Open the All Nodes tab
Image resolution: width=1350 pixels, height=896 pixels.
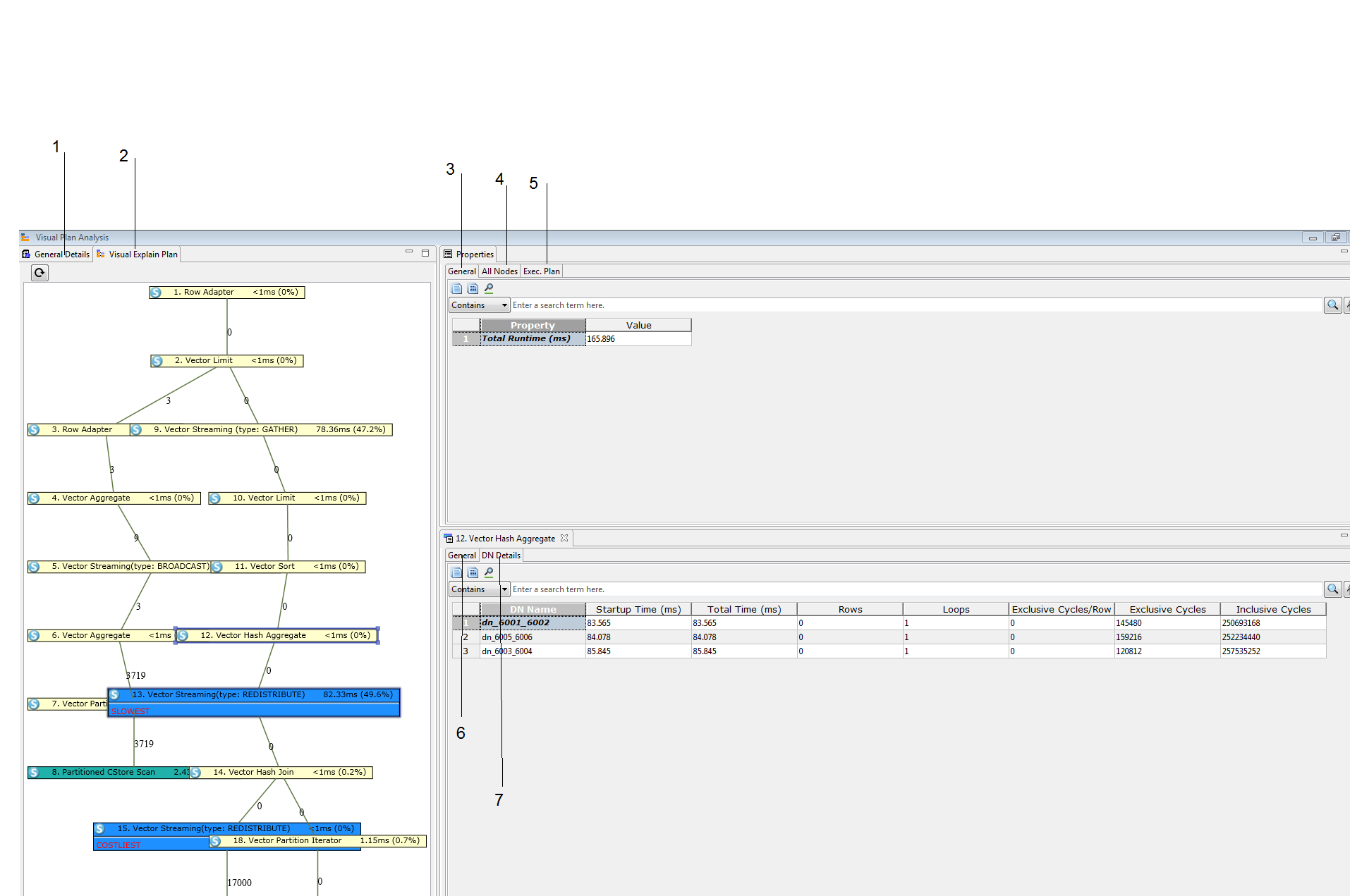[499, 271]
